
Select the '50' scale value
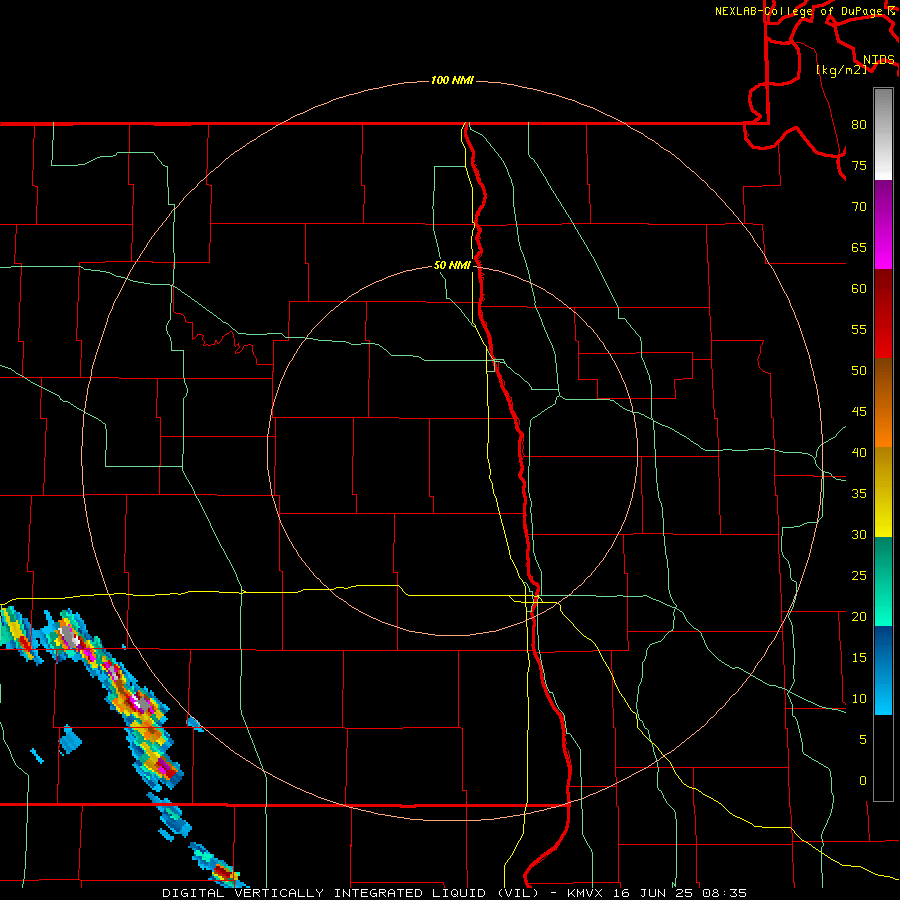coord(859,370)
